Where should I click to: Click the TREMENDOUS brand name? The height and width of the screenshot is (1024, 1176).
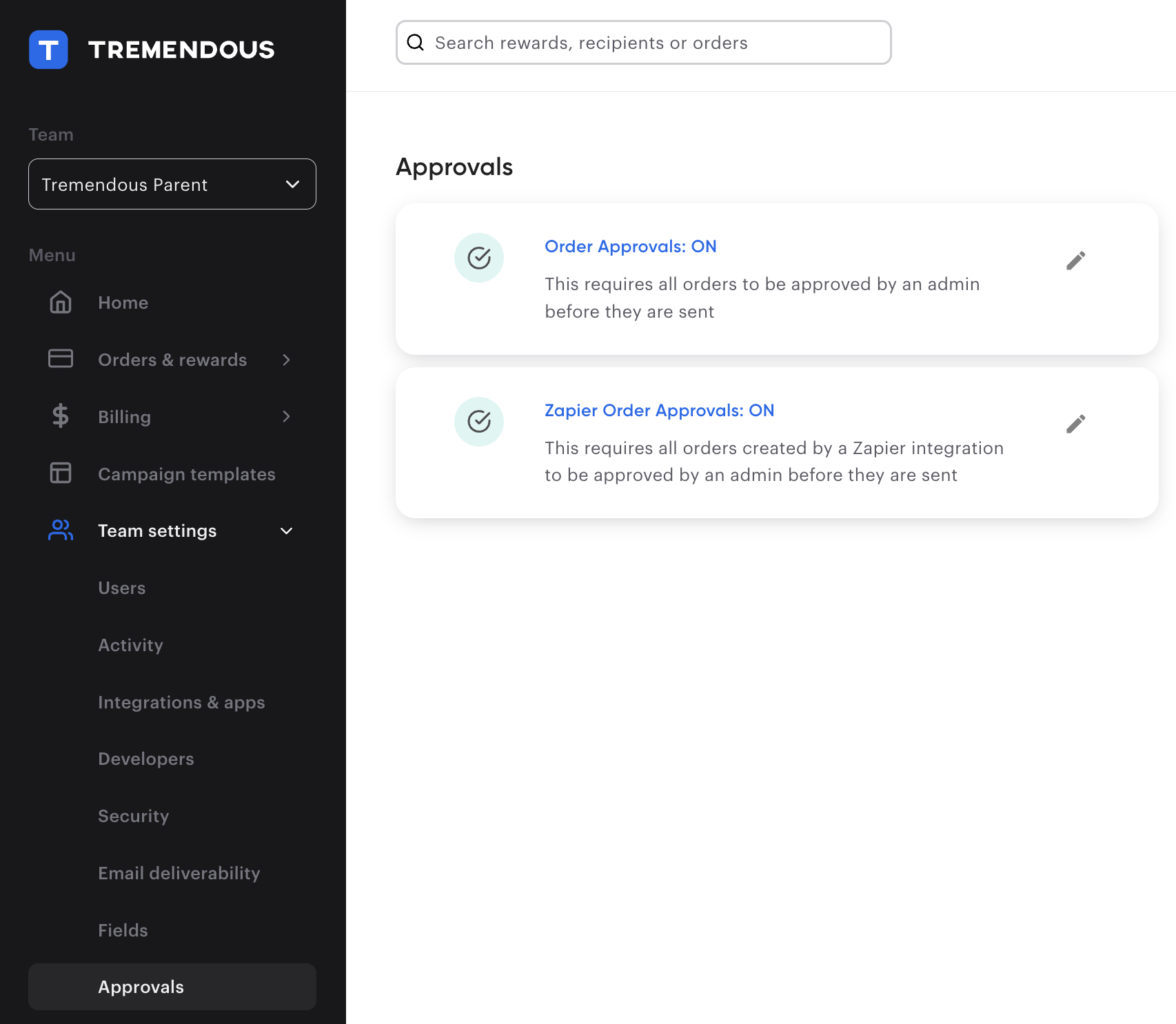click(181, 50)
